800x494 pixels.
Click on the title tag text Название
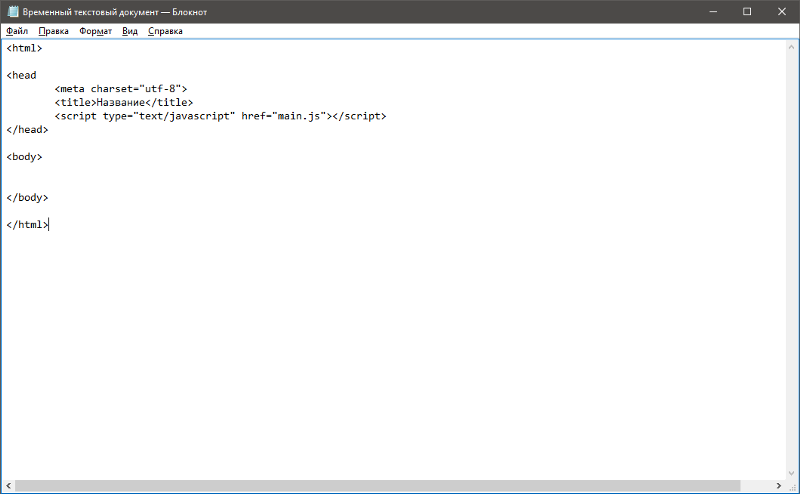click(122, 102)
